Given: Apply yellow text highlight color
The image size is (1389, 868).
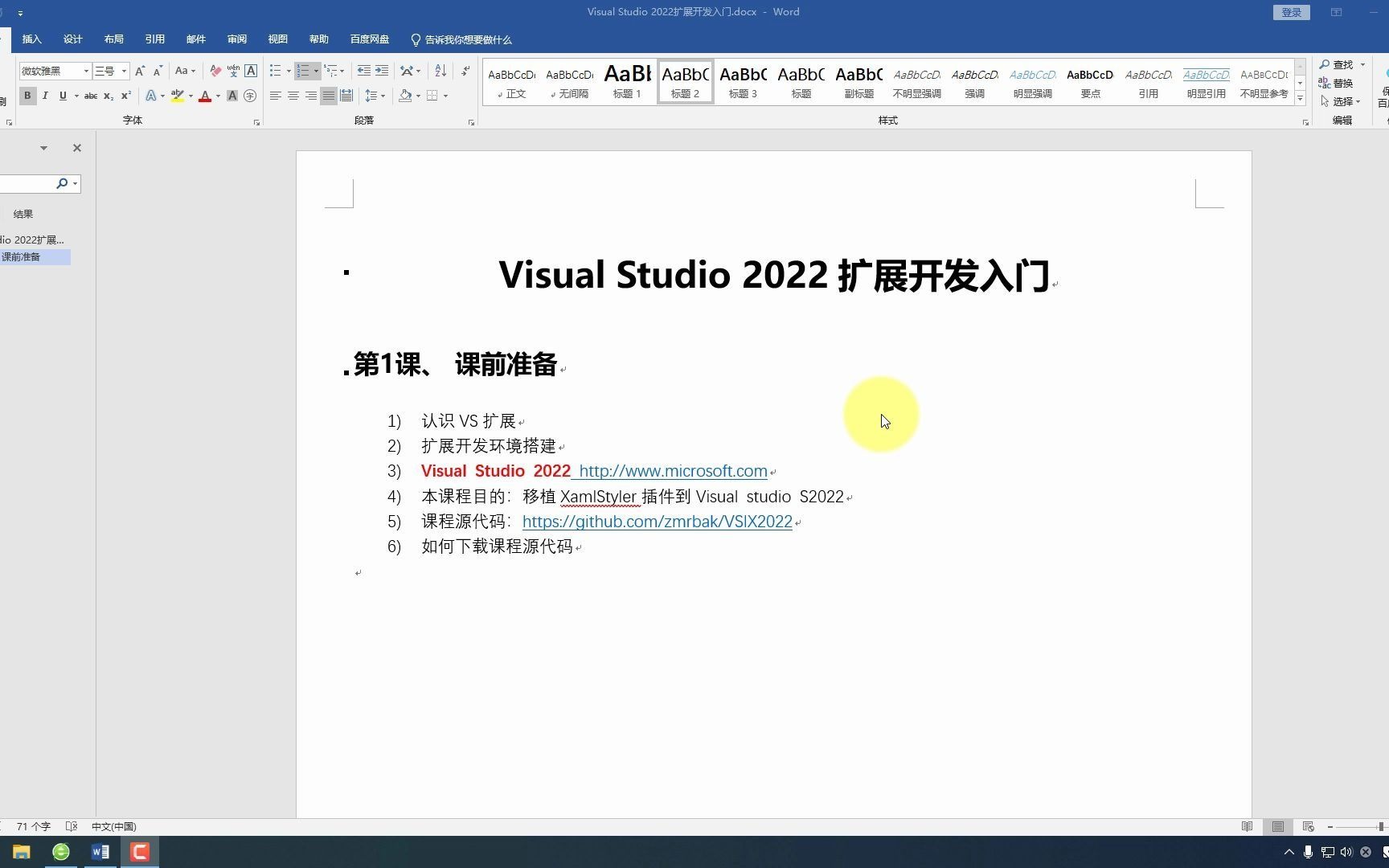Looking at the screenshot, I should (178, 96).
